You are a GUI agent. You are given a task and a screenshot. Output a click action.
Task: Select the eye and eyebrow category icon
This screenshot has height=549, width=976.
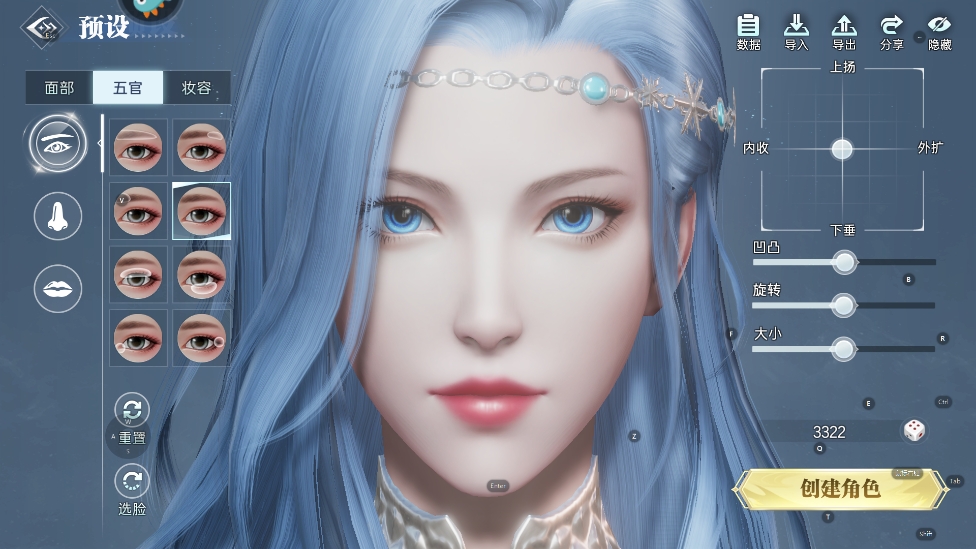pyautogui.click(x=57, y=141)
